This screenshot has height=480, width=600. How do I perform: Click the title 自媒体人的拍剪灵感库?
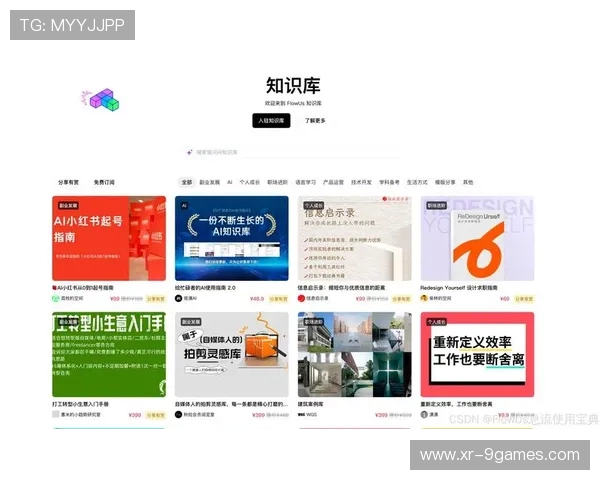[232, 404]
